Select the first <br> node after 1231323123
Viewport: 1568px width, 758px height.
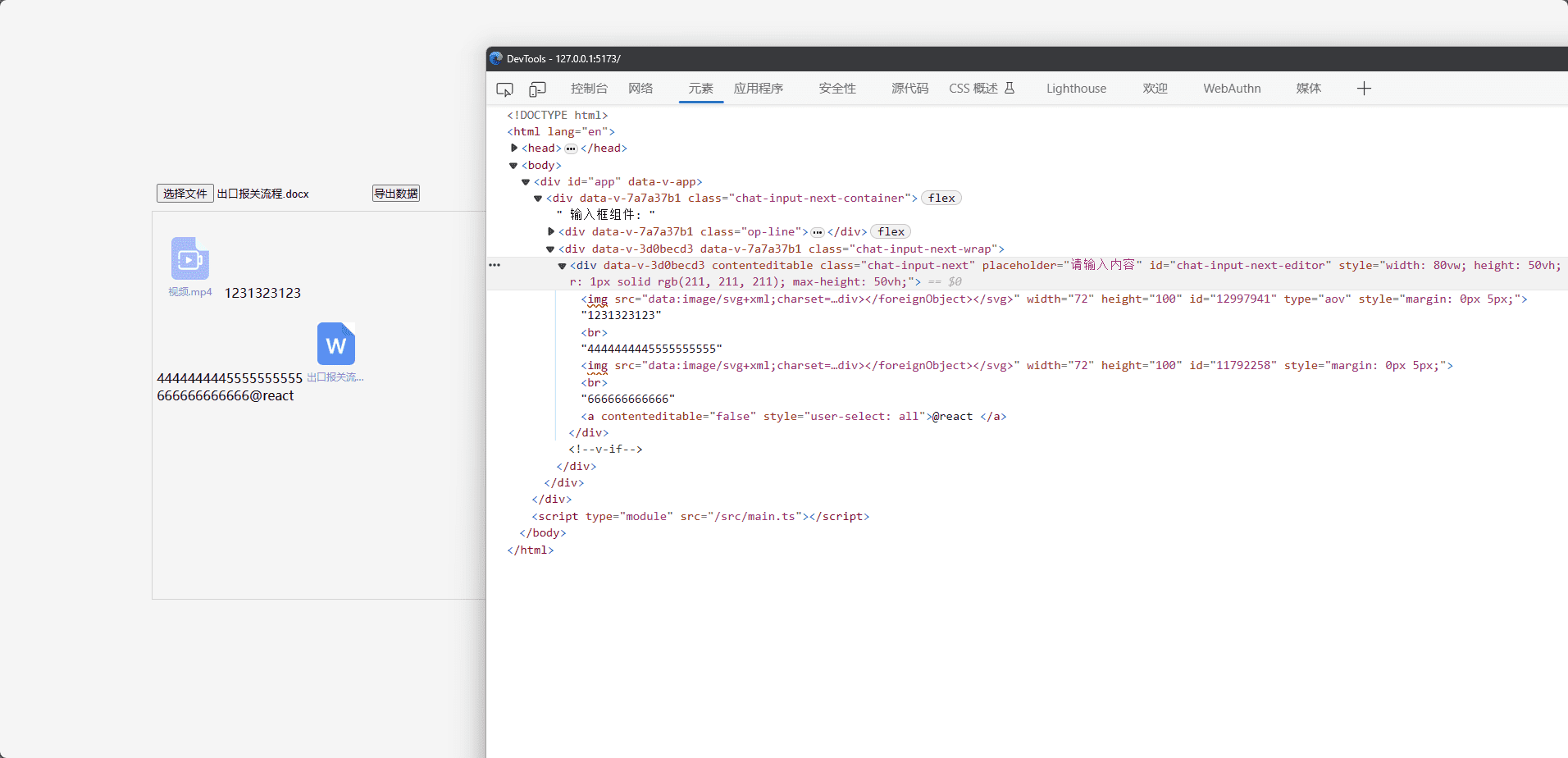pyautogui.click(x=595, y=332)
